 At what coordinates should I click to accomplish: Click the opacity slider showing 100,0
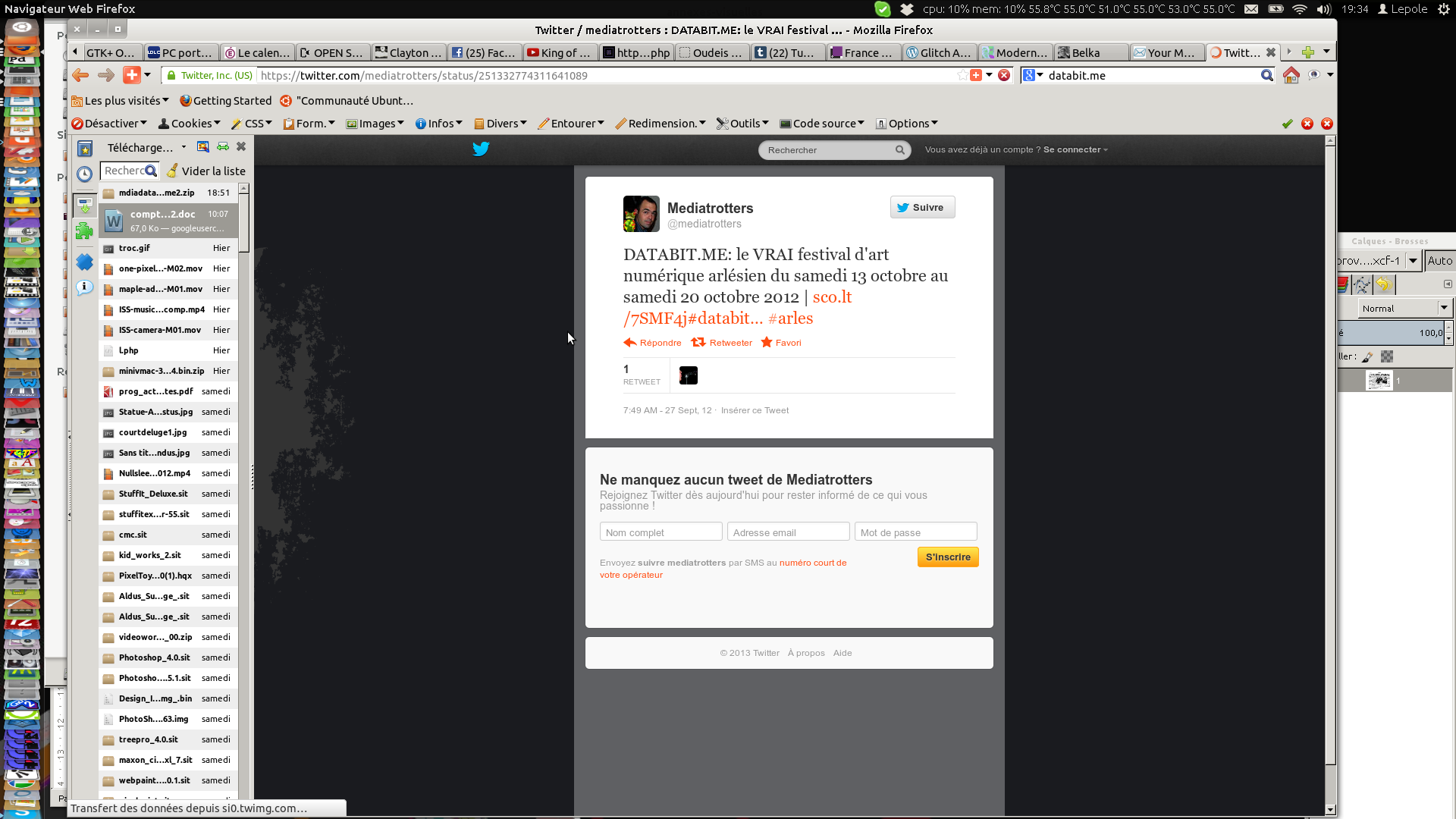click(1392, 333)
